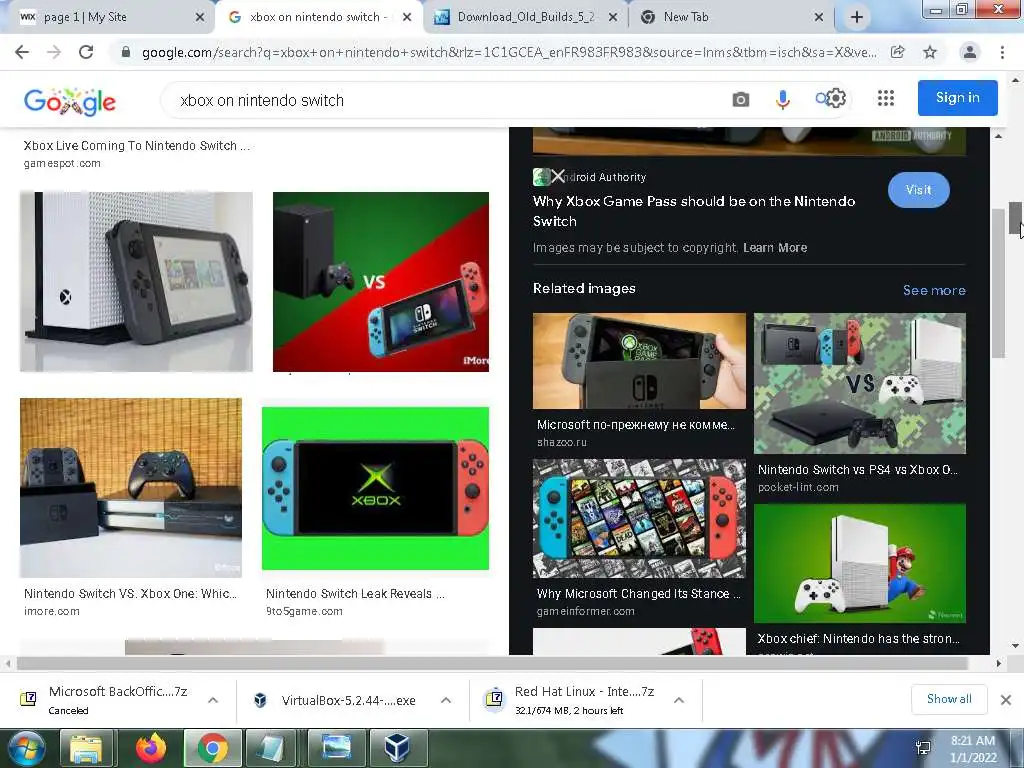1024x768 pixels.
Task: Click the preview panel's scrollbar thumb
Action: (x=998, y=282)
